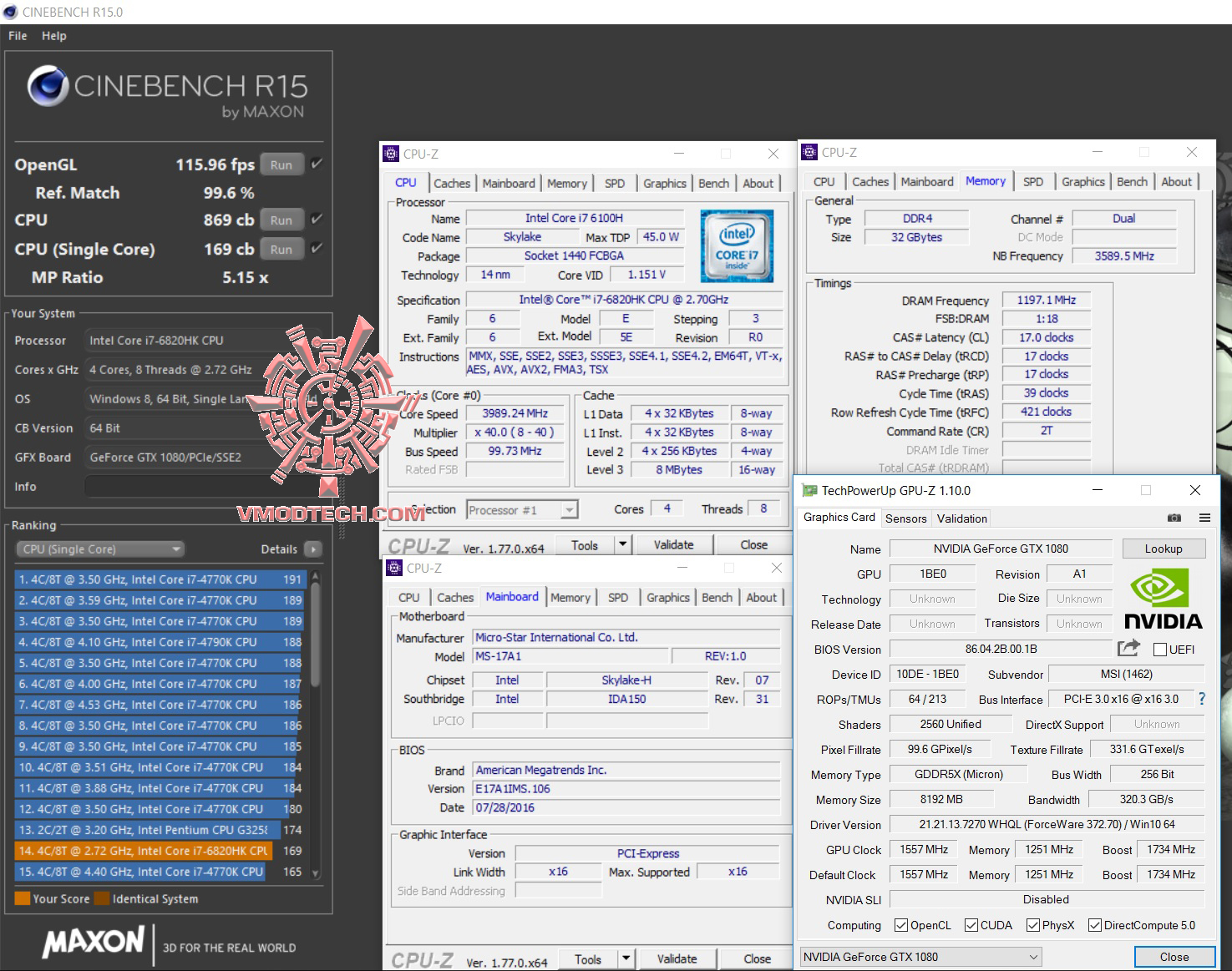Open Graphics tab in the CPU-Z Memory window
This screenshot has height=971, width=1232.
[x=1083, y=182]
